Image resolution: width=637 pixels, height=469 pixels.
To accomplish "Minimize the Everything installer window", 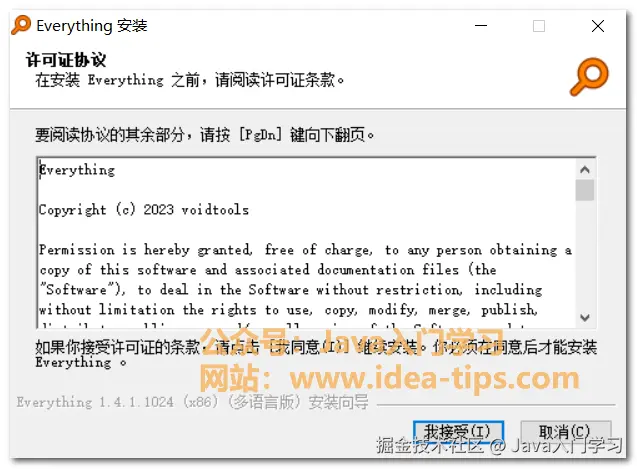I will coord(481,26).
